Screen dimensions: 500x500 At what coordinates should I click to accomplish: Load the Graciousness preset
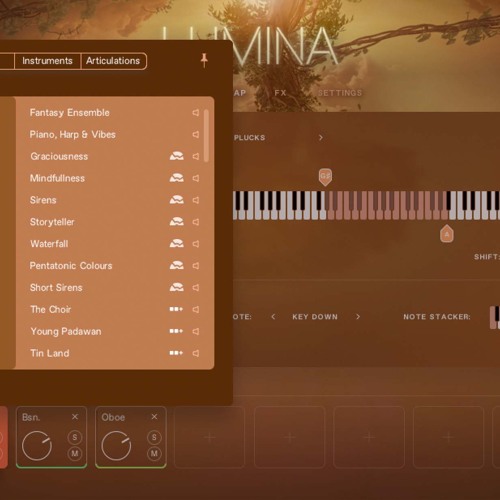pyautogui.click(x=59, y=156)
